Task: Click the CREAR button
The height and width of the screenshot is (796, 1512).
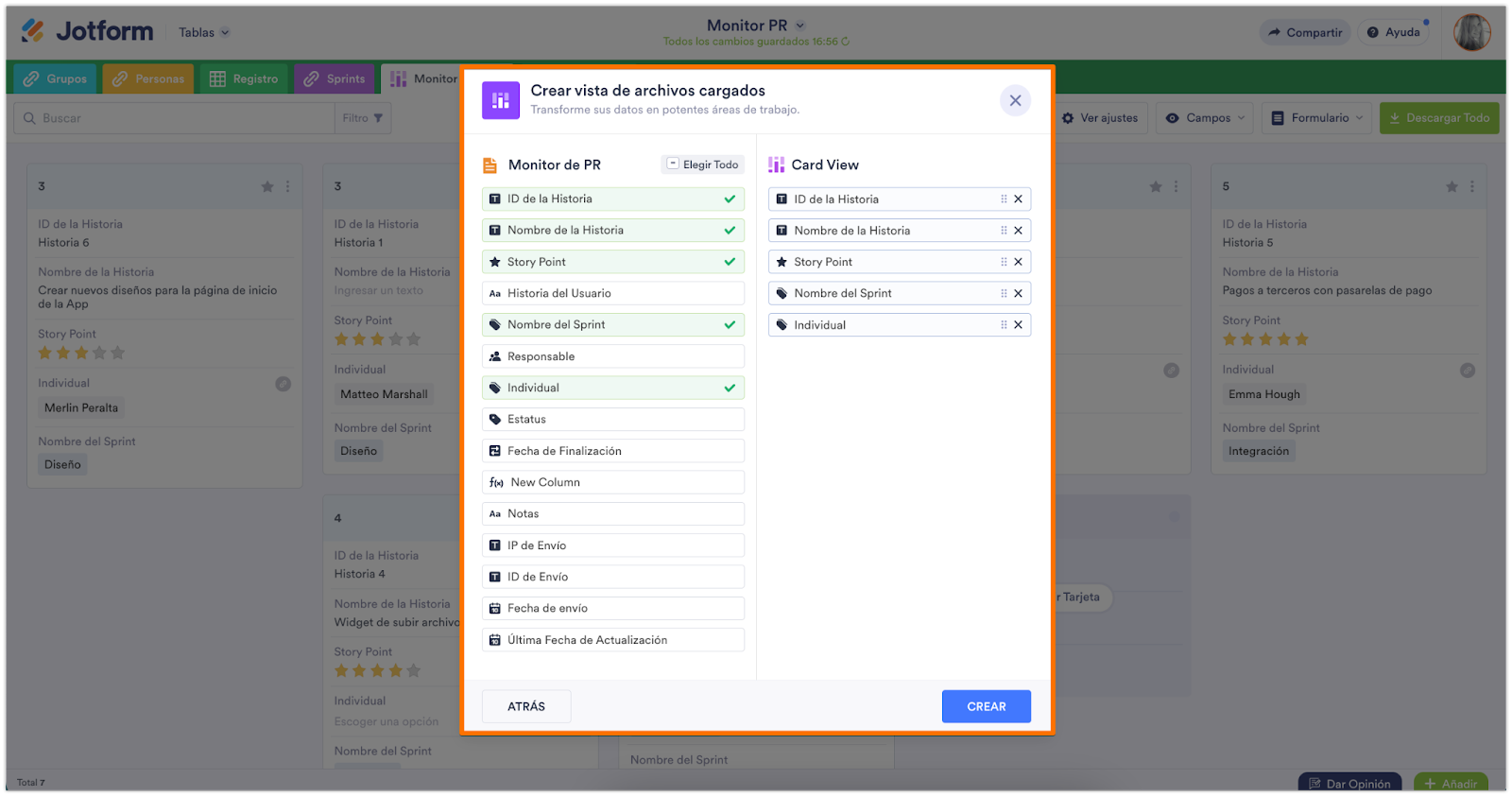Action: pyautogui.click(x=986, y=706)
